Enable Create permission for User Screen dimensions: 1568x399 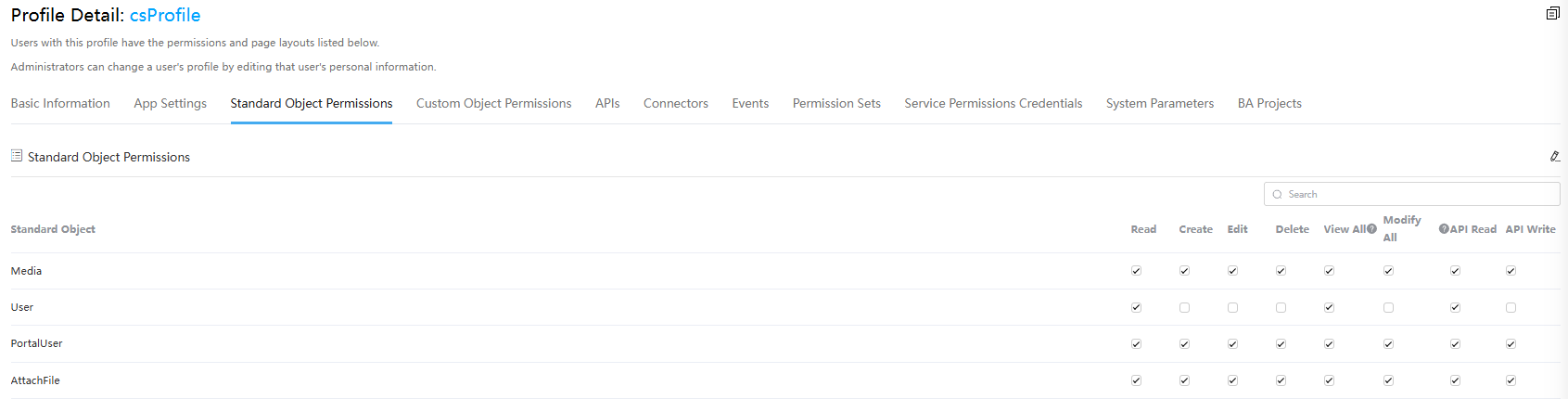[x=1184, y=307]
